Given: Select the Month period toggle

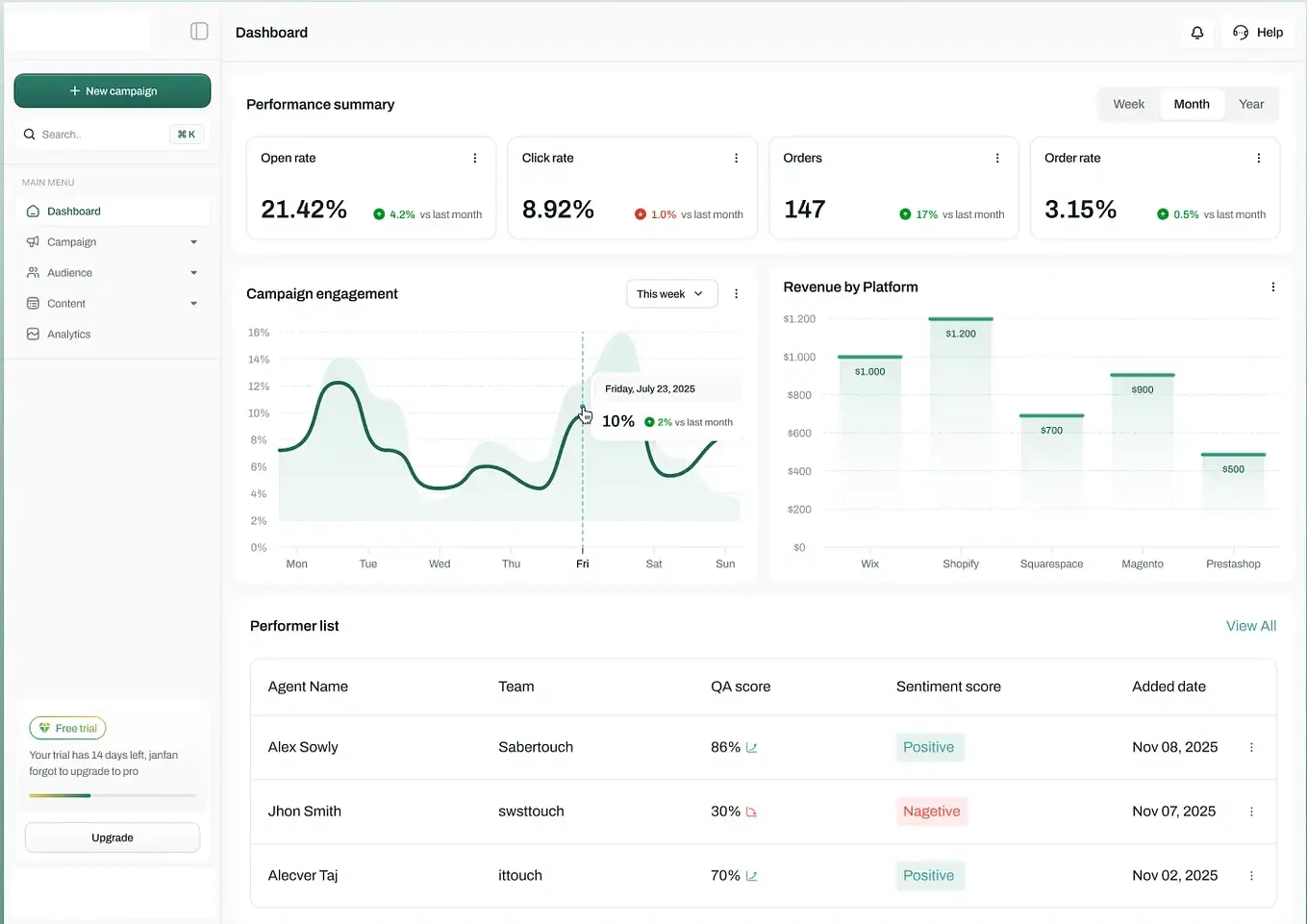Looking at the screenshot, I should click(x=1192, y=105).
